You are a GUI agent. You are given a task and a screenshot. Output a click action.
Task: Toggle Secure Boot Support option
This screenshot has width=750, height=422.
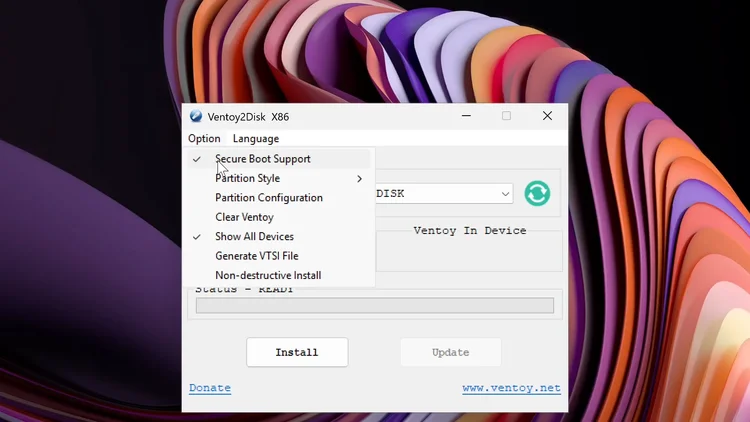pyautogui.click(x=277, y=159)
